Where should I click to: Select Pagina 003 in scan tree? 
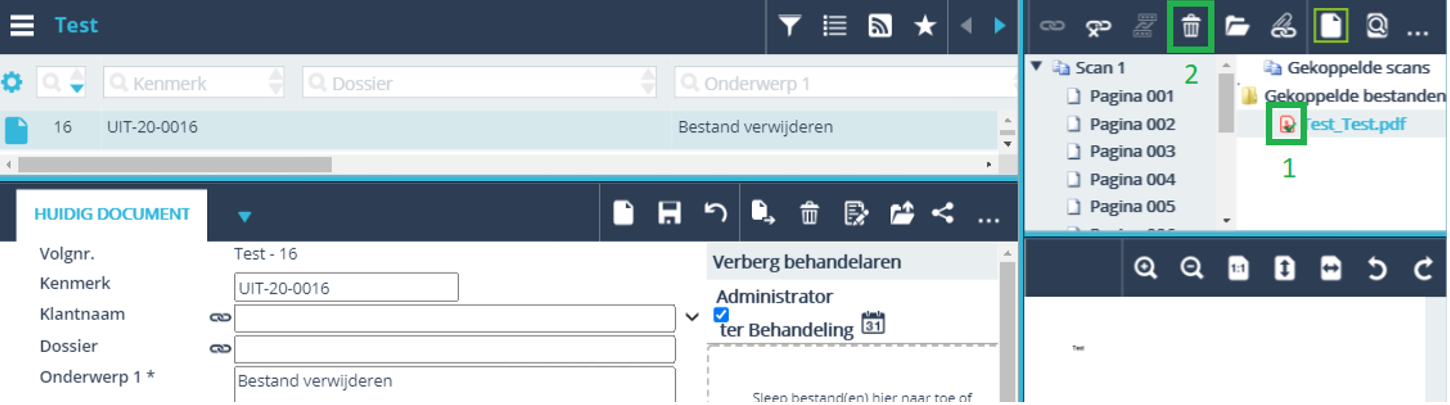click(1131, 151)
